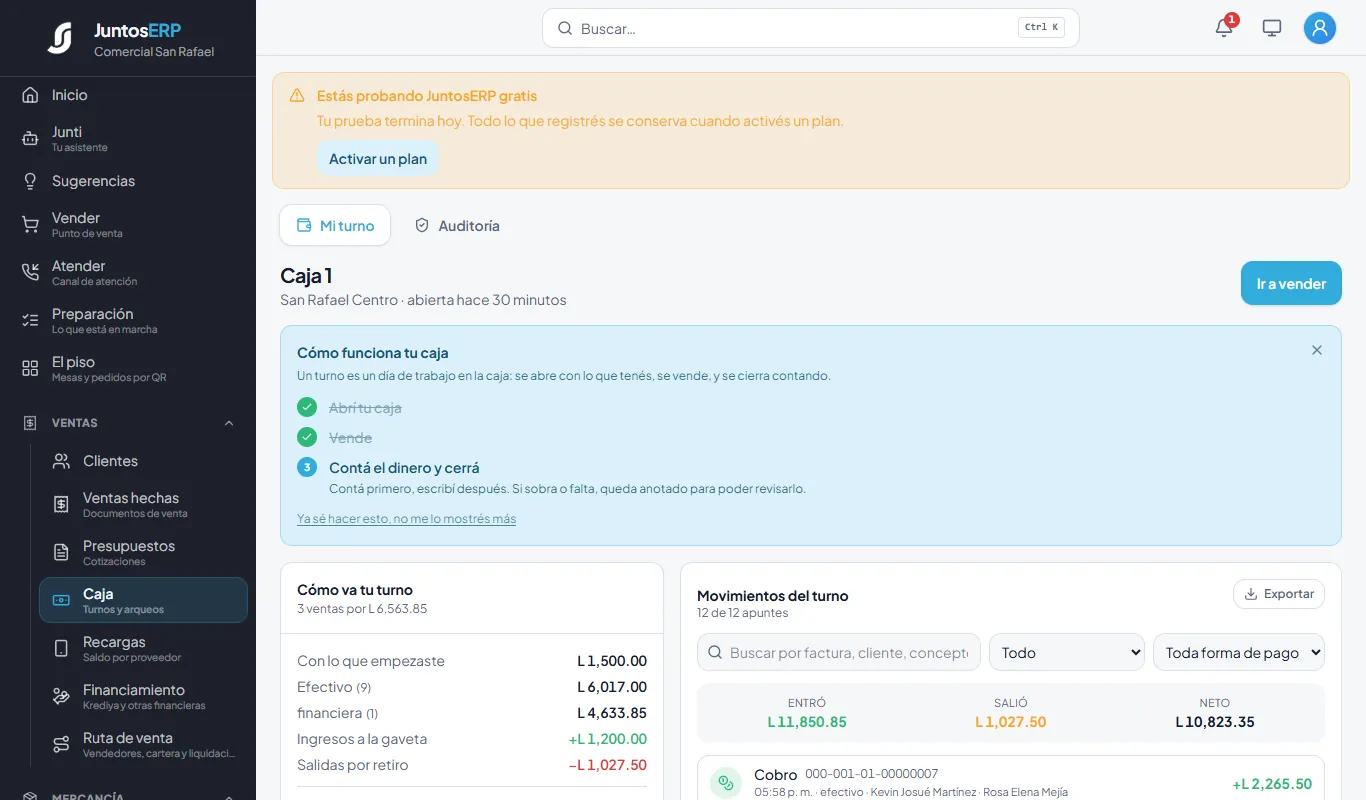Screen dimensions: 1366x800
Task: Open the Junti assistant menu item
Action: click(128, 139)
